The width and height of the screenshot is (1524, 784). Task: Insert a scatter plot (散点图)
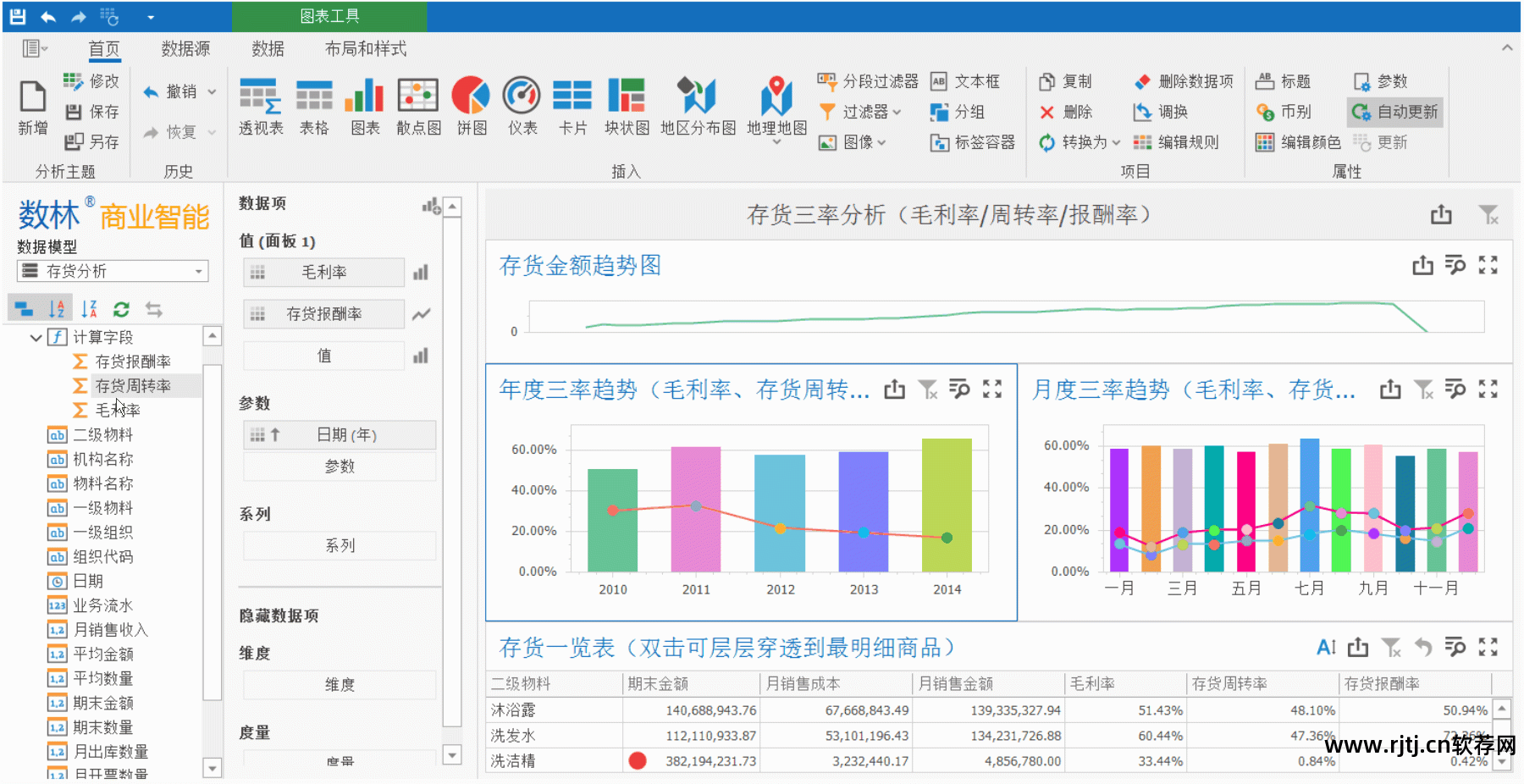pos(418,106)
